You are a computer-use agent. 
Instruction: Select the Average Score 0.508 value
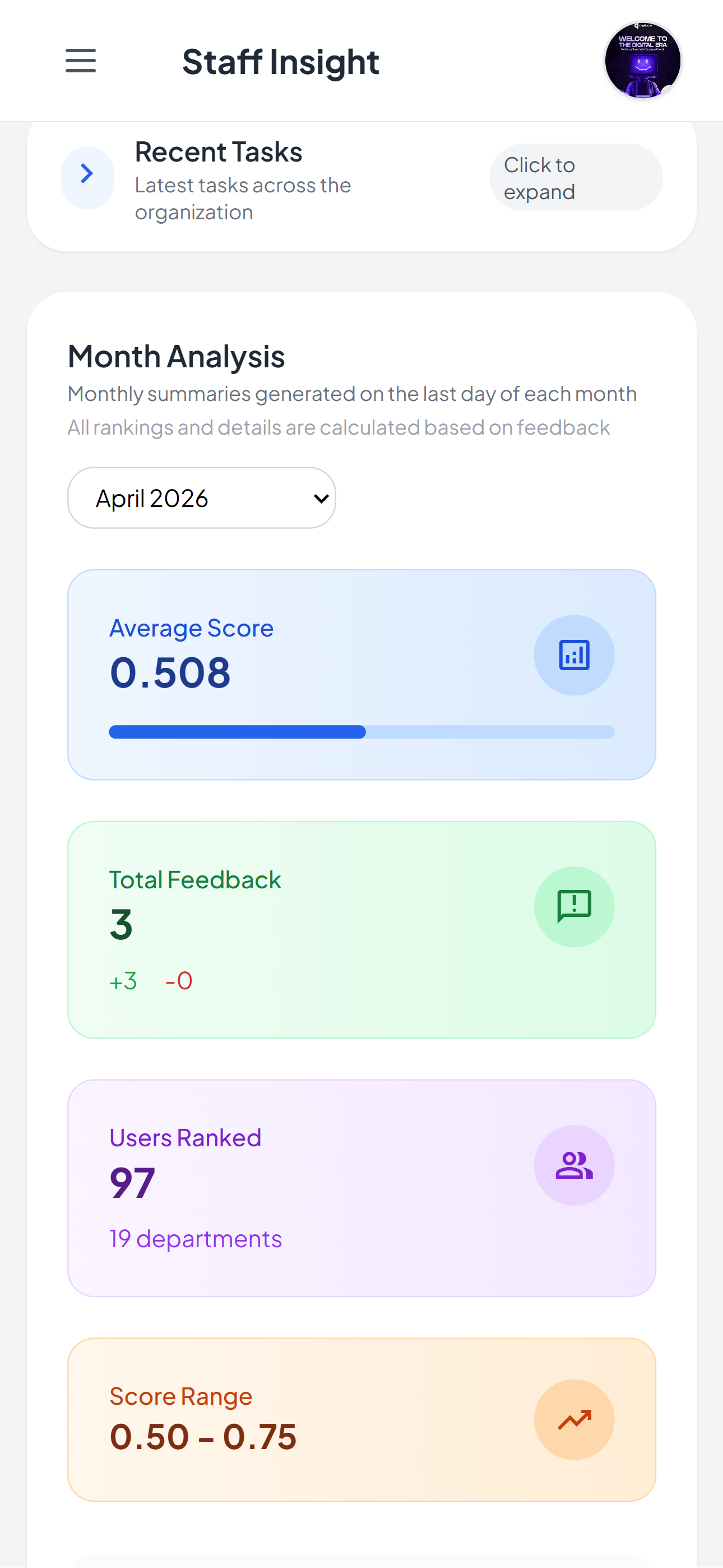[170, 672]
